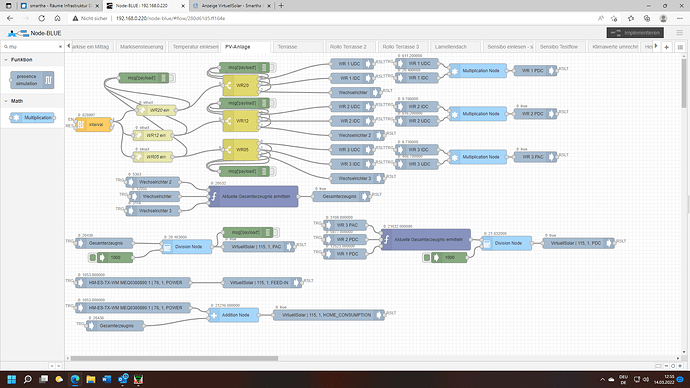
Task: Select the Addition Node
Action: tap(233, 315)
